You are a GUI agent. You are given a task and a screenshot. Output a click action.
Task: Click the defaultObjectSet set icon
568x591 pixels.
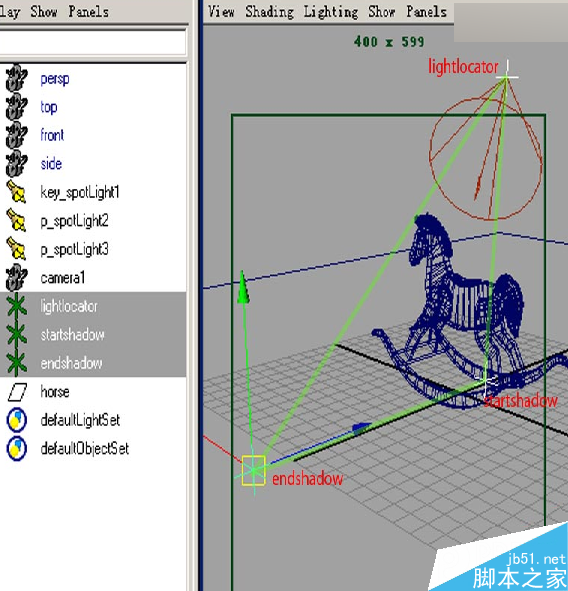pos(16,449)
